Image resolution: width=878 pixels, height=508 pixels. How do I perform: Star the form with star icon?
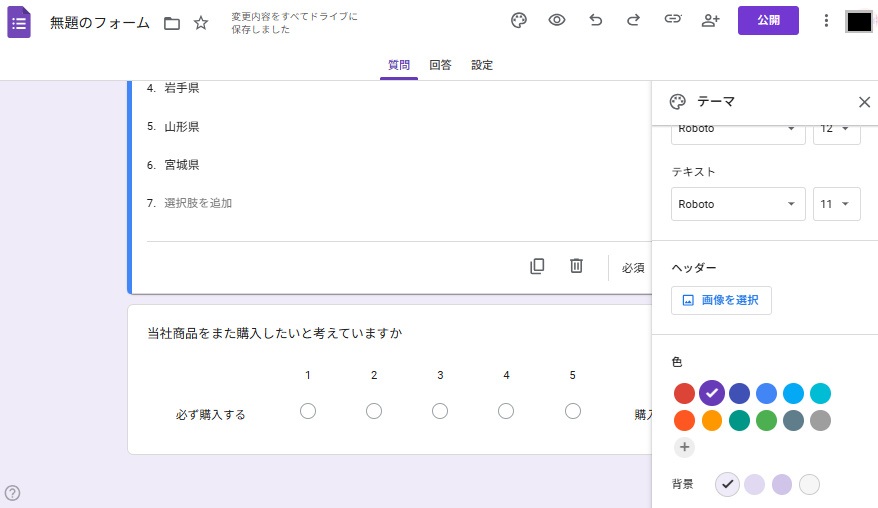201,23
